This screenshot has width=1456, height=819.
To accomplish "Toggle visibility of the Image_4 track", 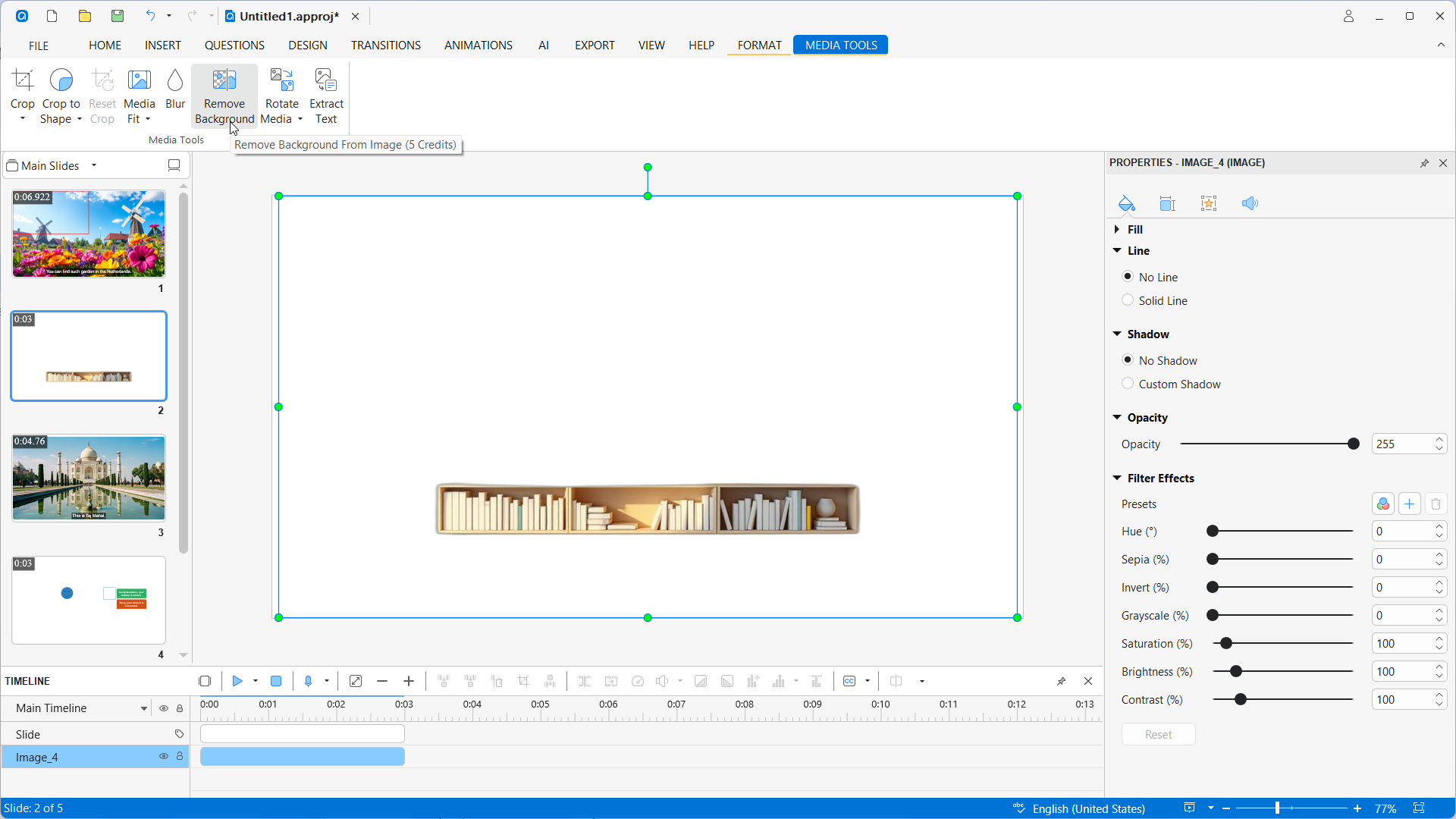I will (163, 757).
